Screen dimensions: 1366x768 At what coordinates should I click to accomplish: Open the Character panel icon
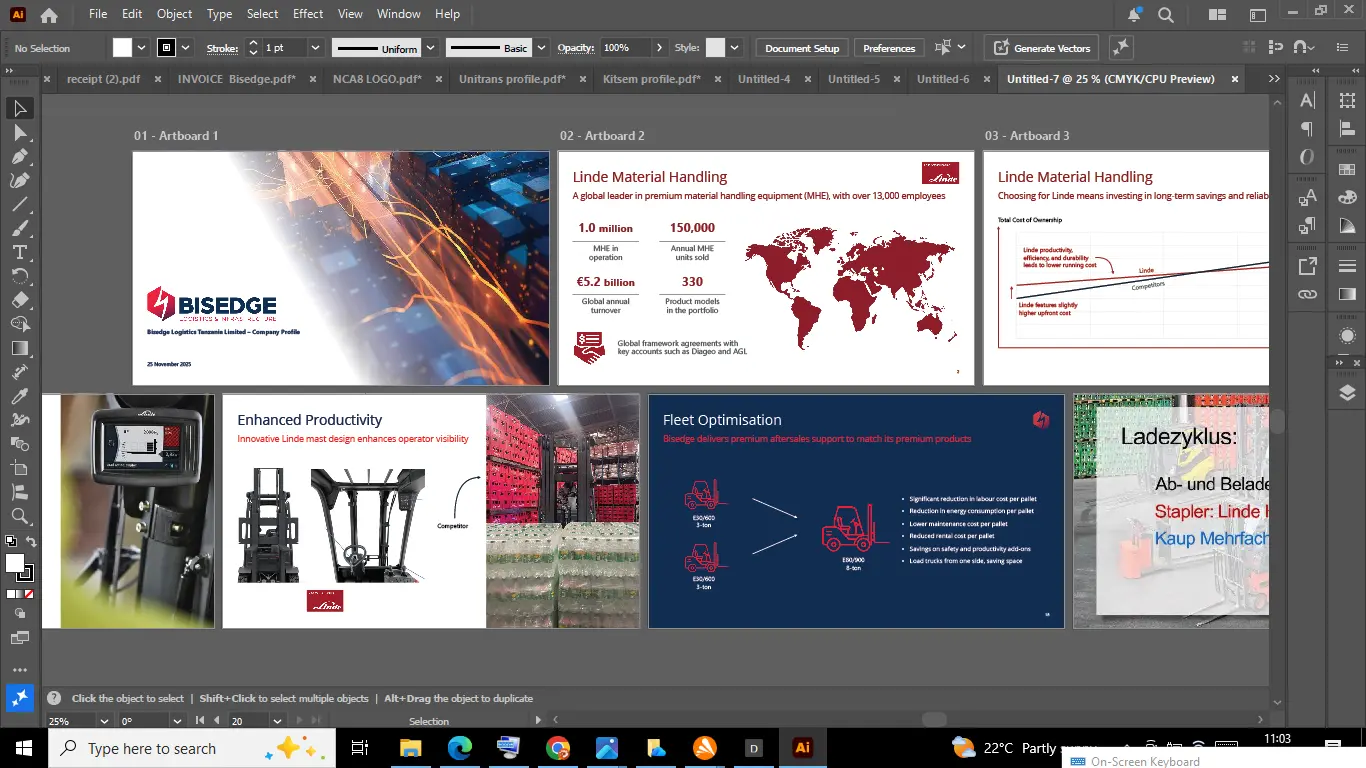(x=1307, y=100)
